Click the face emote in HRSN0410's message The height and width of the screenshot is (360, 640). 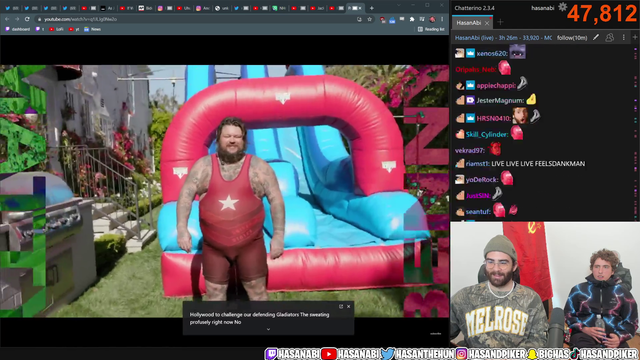coord(520,116)
